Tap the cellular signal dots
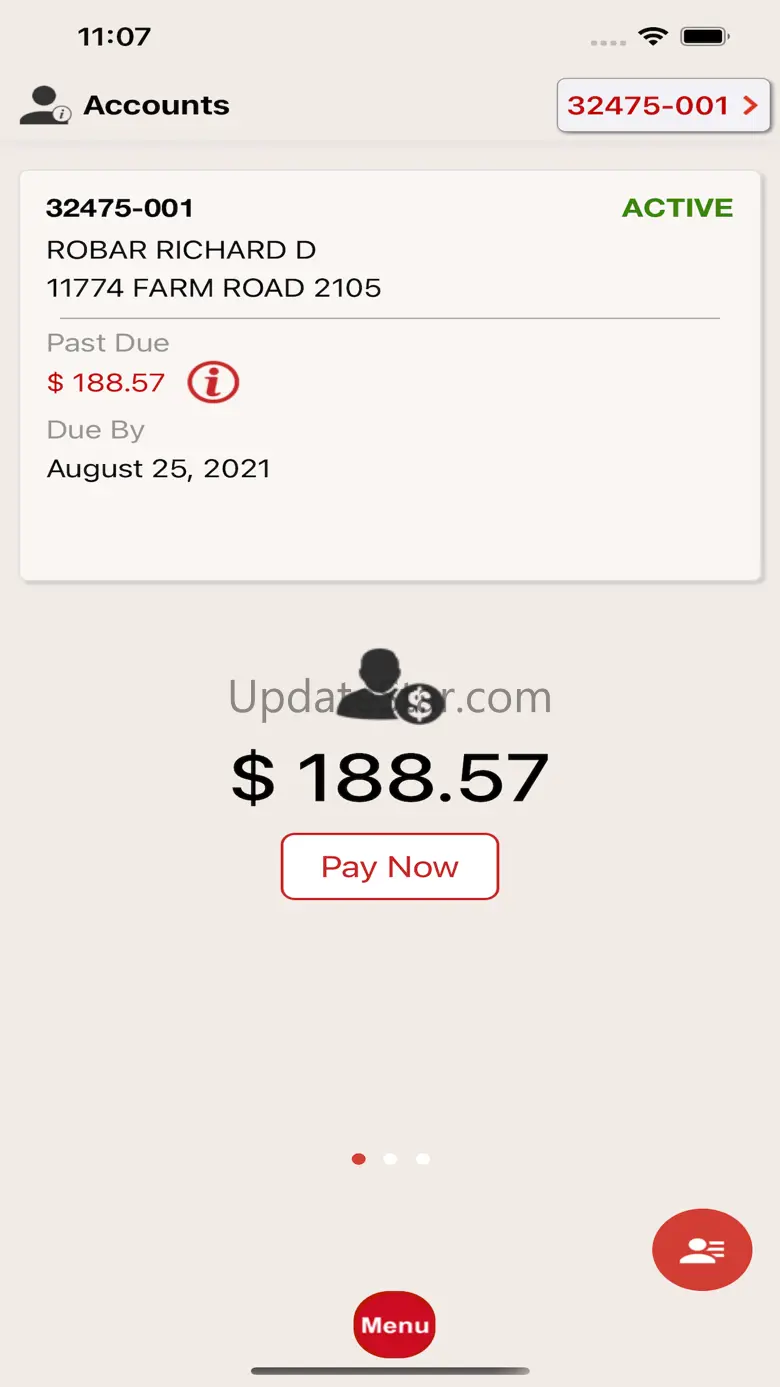This screenshot has height=1387, width=780. point(608,43)
